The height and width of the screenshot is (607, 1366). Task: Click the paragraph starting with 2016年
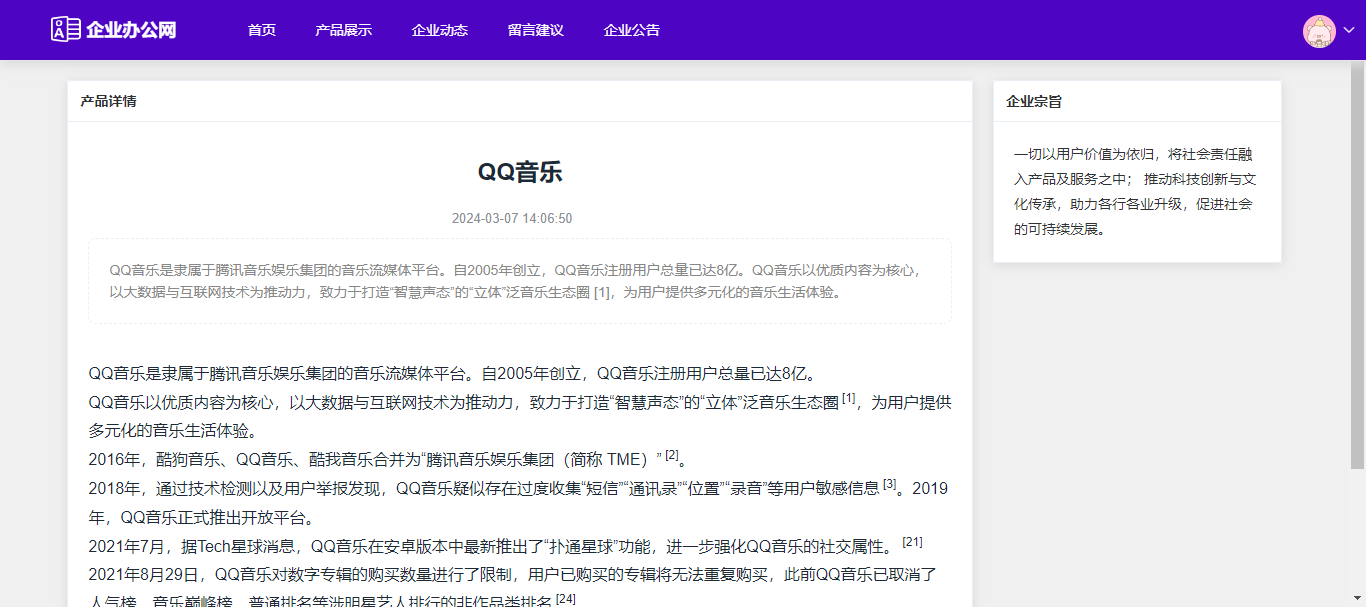[388, 460]
